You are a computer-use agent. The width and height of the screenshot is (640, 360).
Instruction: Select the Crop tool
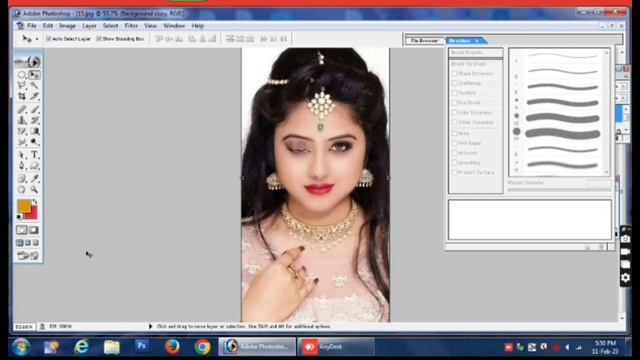click(x=22, y=96)
